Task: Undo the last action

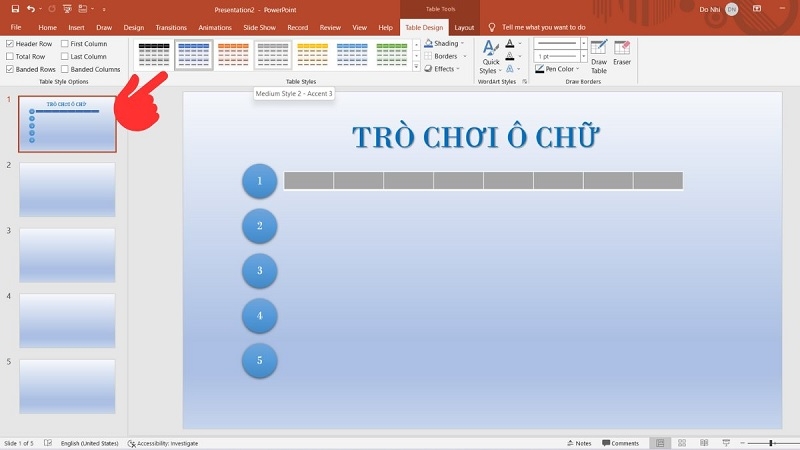Action: click(31, 9)
